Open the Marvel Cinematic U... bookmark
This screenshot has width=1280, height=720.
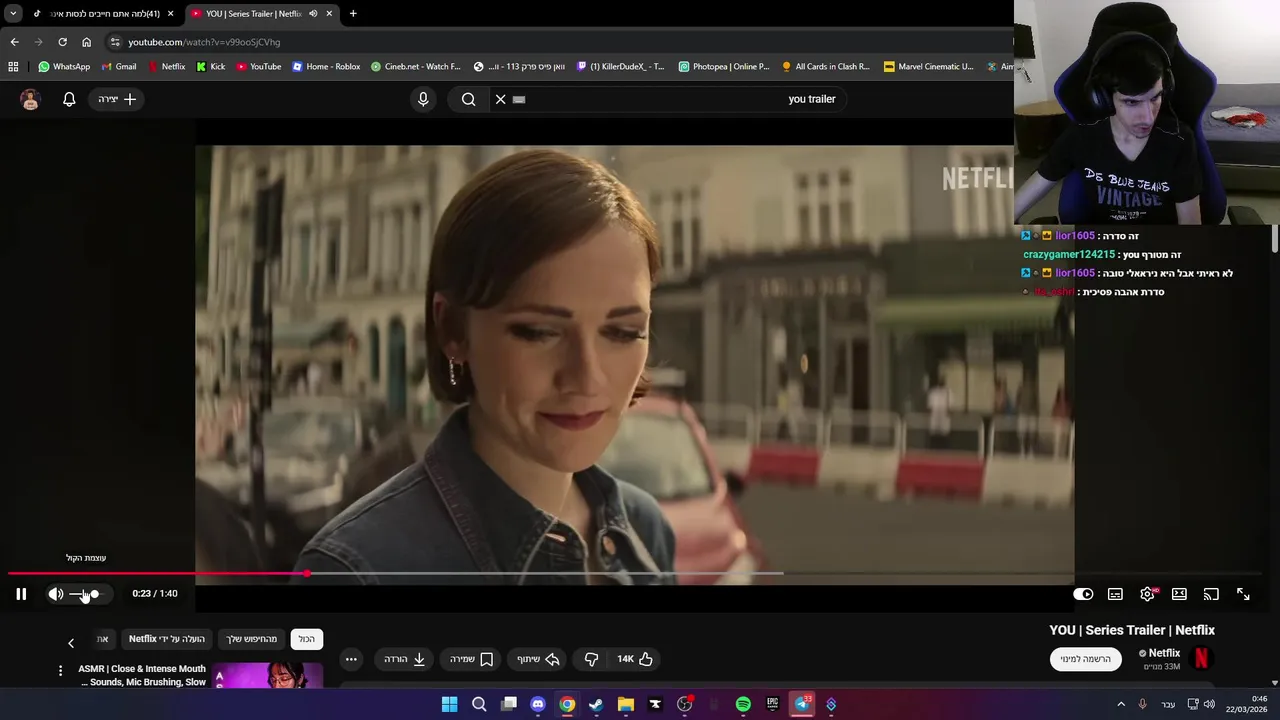929,67
